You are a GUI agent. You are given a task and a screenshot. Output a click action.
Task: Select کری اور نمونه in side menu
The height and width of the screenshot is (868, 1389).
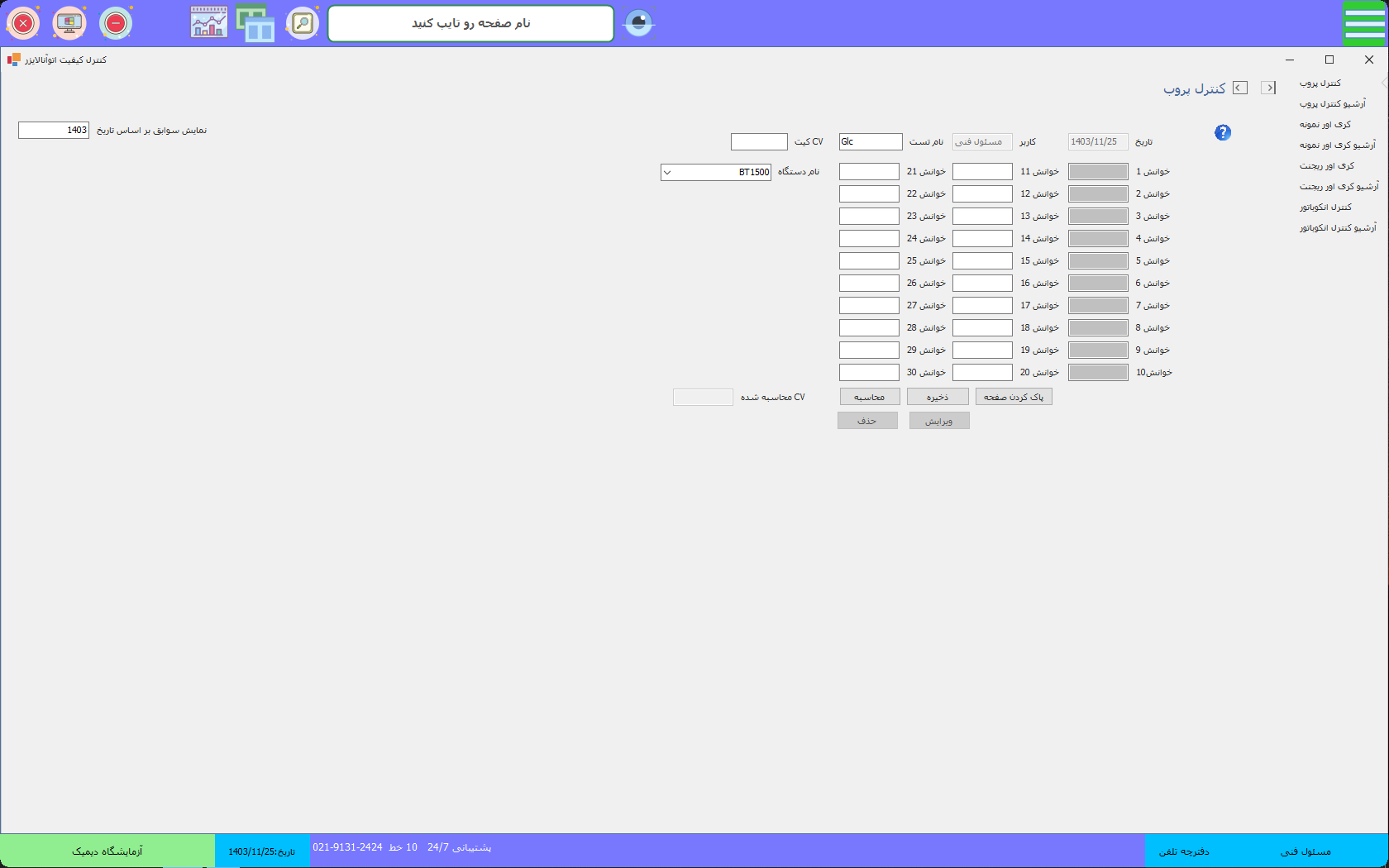pos(1325,125)
